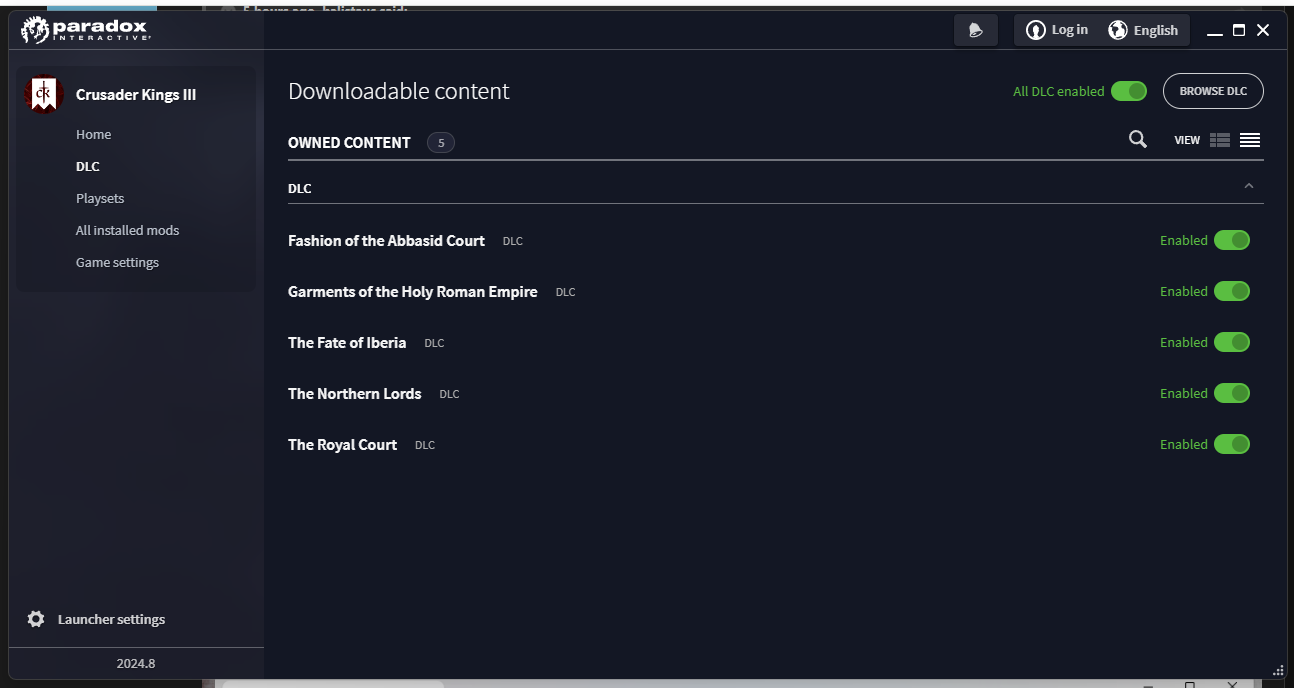The image size is (1294, 688).
Task: Click the search magnifier icon
Action: pos(1138,139)
